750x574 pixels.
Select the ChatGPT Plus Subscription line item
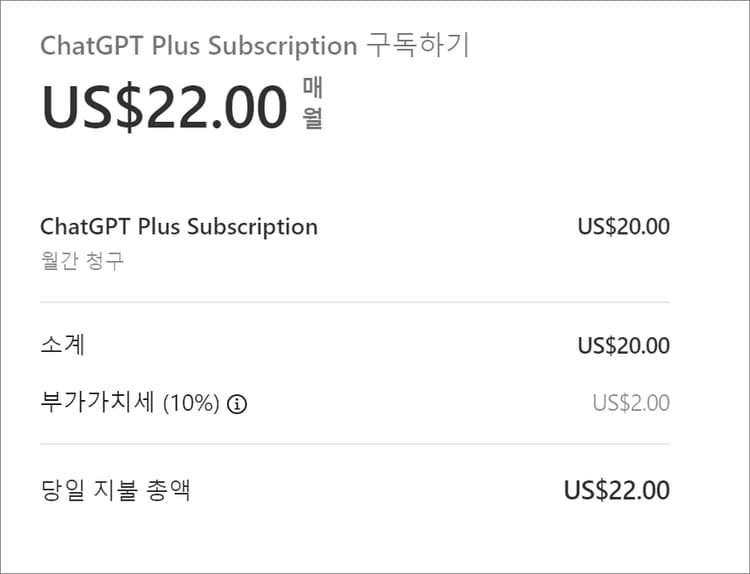179,227
